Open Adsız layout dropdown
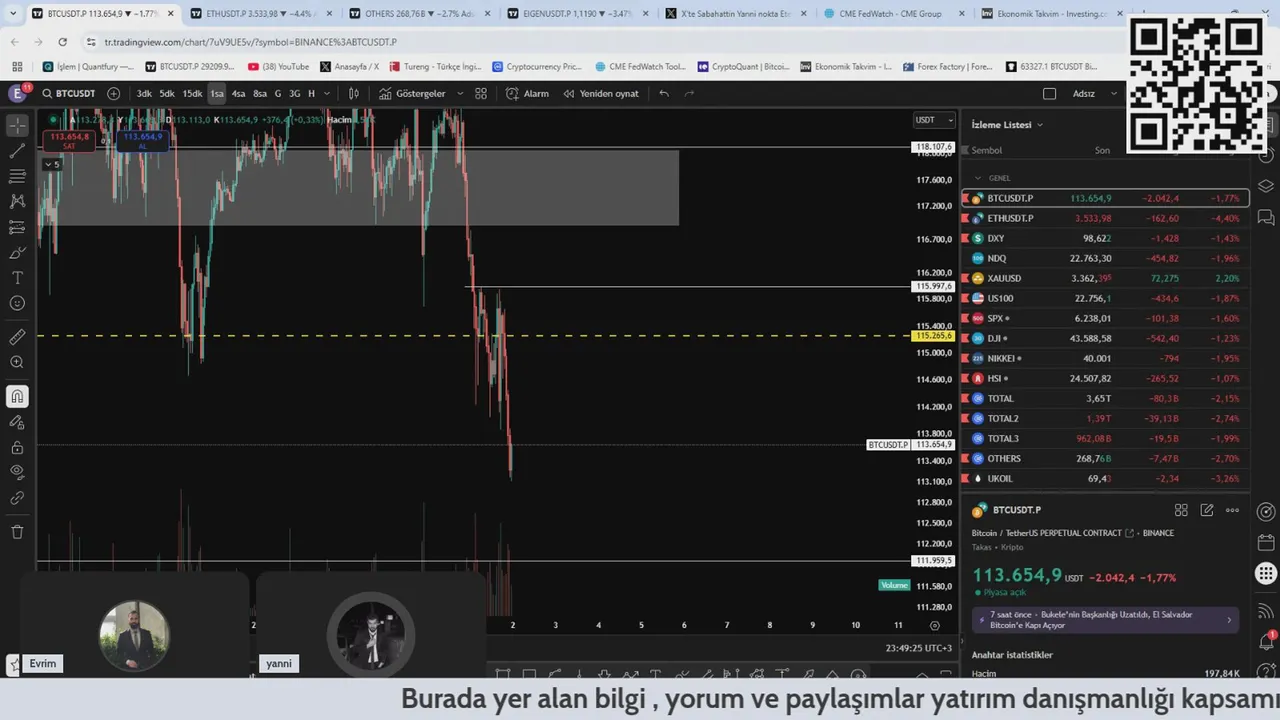Image resolution: width=1280 pixels, height=720 pixels. [x=1095, y=93]
